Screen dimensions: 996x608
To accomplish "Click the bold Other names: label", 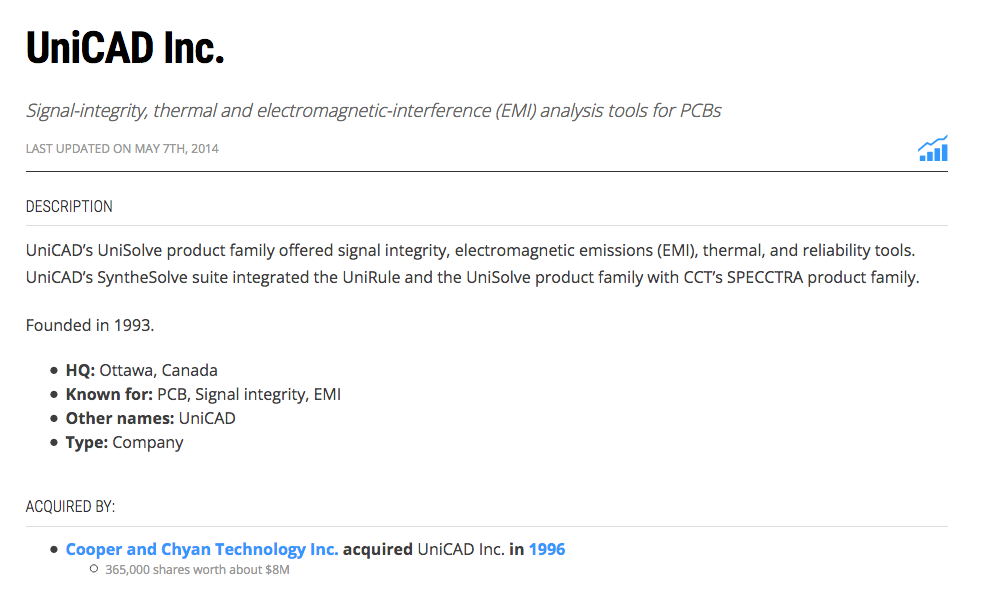I will point(120,418).
